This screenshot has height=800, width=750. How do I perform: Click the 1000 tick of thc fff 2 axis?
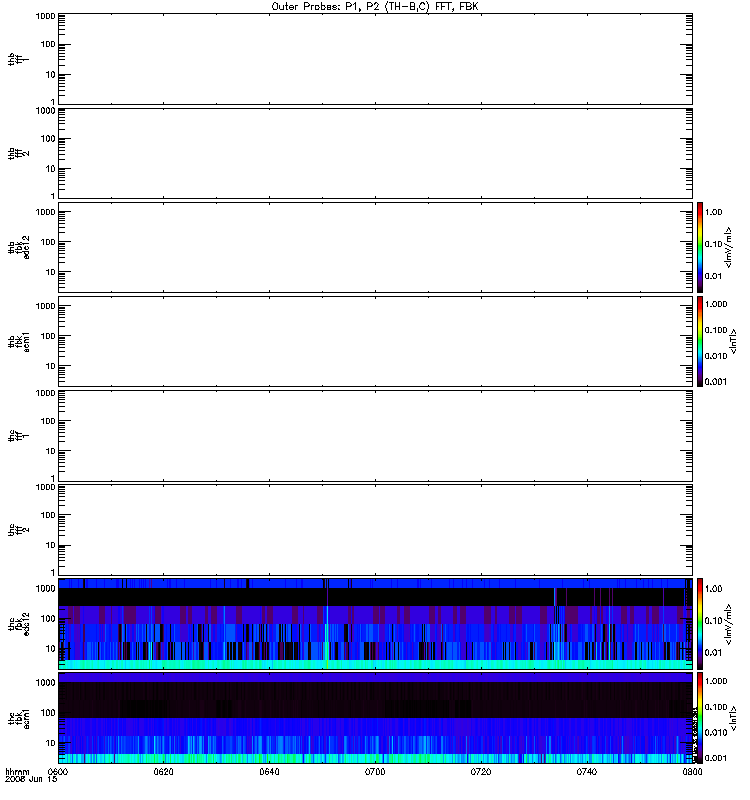45,487
